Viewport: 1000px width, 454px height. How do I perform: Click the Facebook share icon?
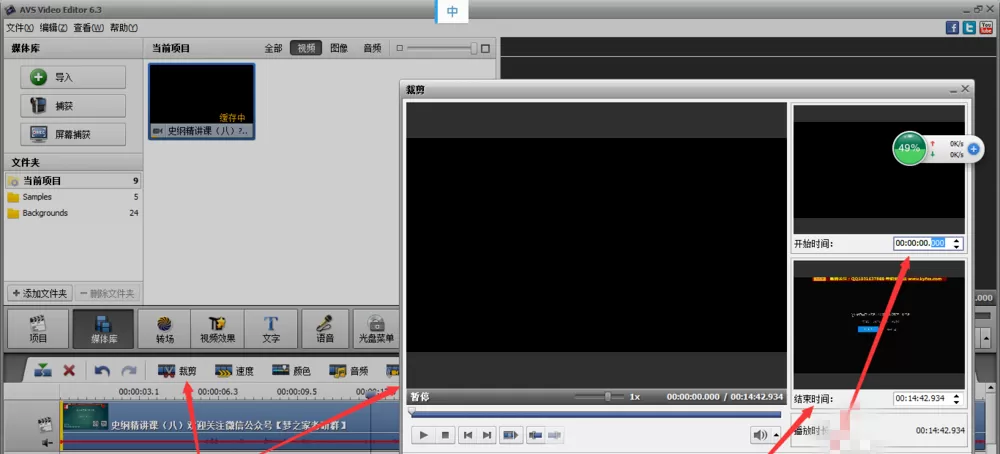click(x=952, y=28)
